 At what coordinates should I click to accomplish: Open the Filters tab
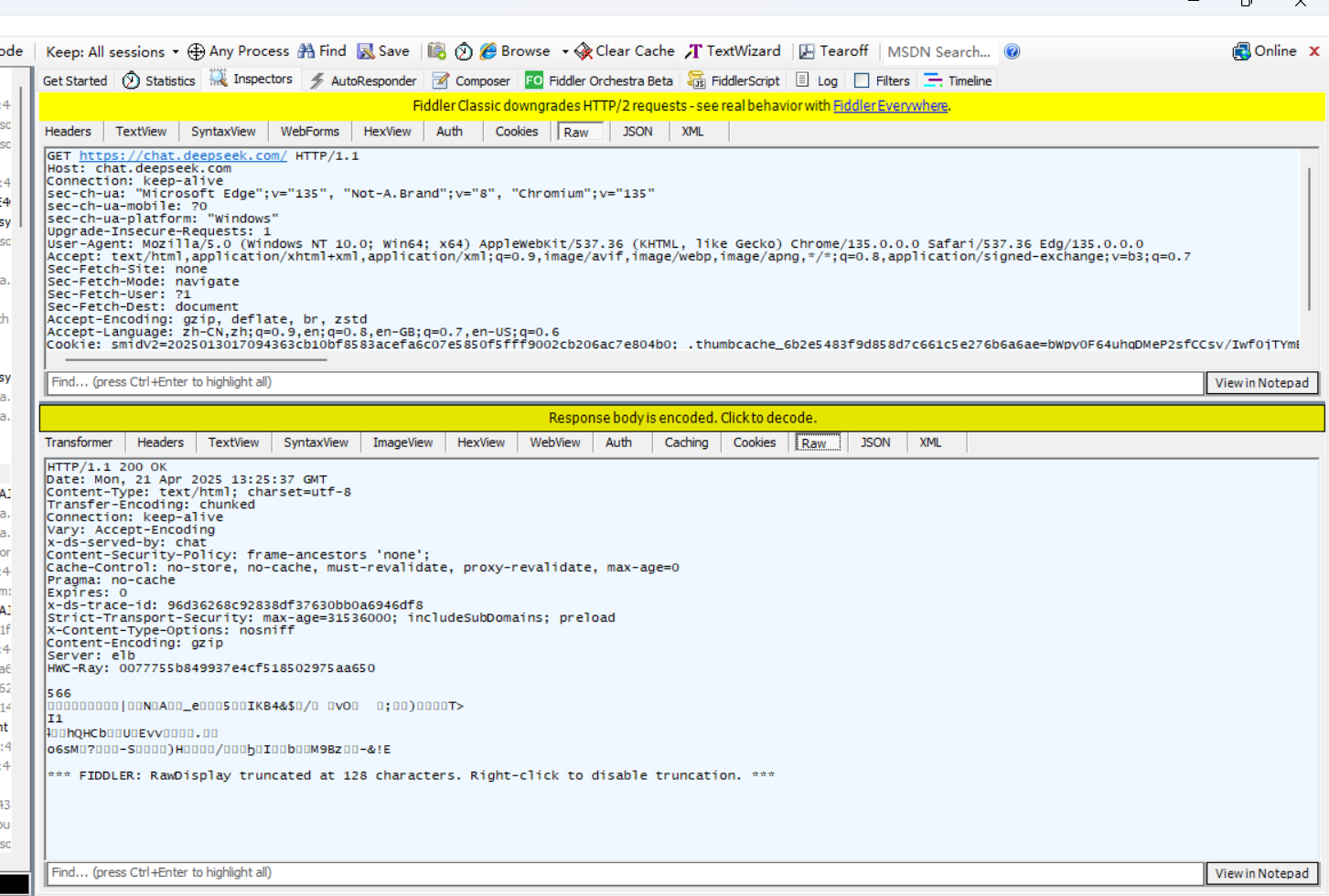[x=883, y=80]
